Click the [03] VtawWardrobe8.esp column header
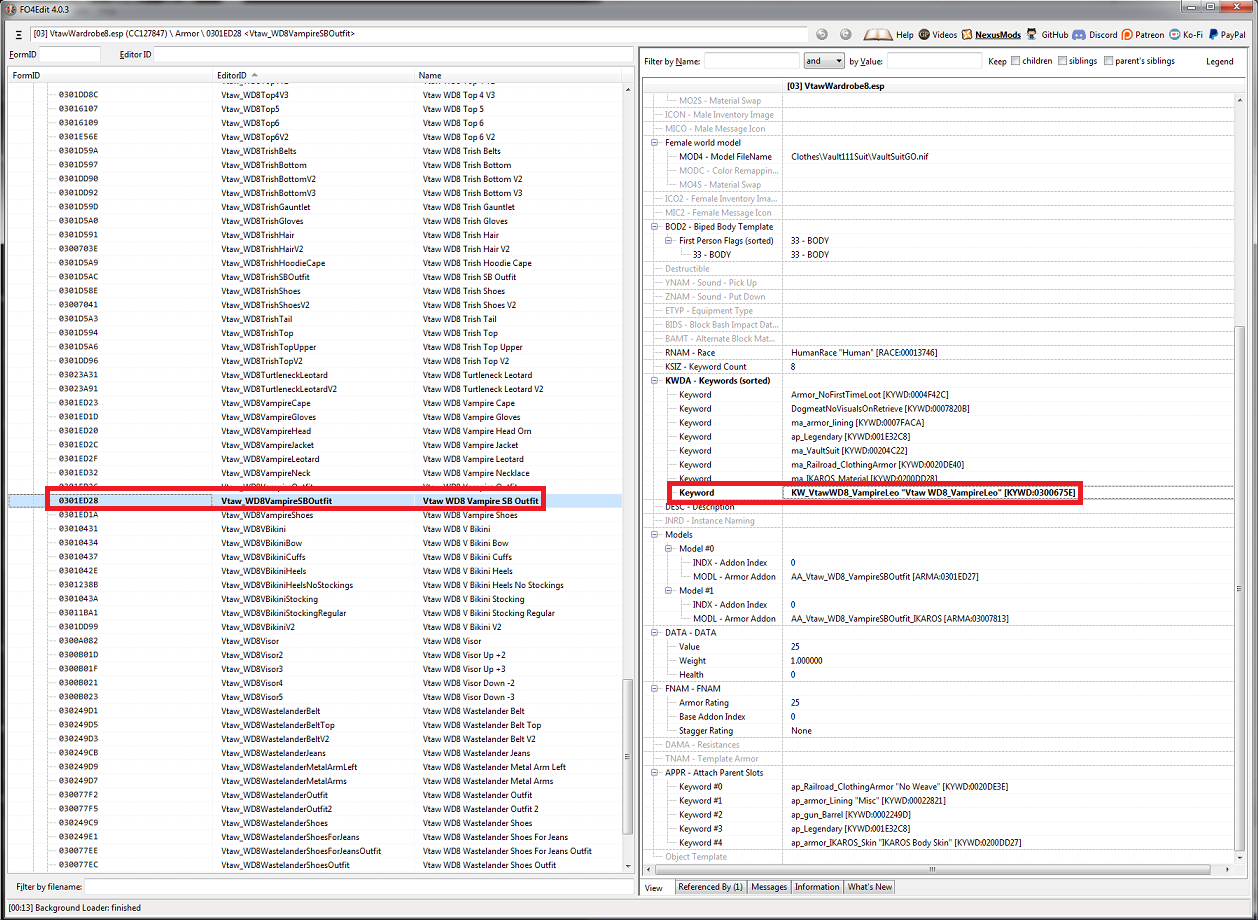The height and width of the screenshot is (920, 1258). pyautogui.click(x=1014, y=86)
